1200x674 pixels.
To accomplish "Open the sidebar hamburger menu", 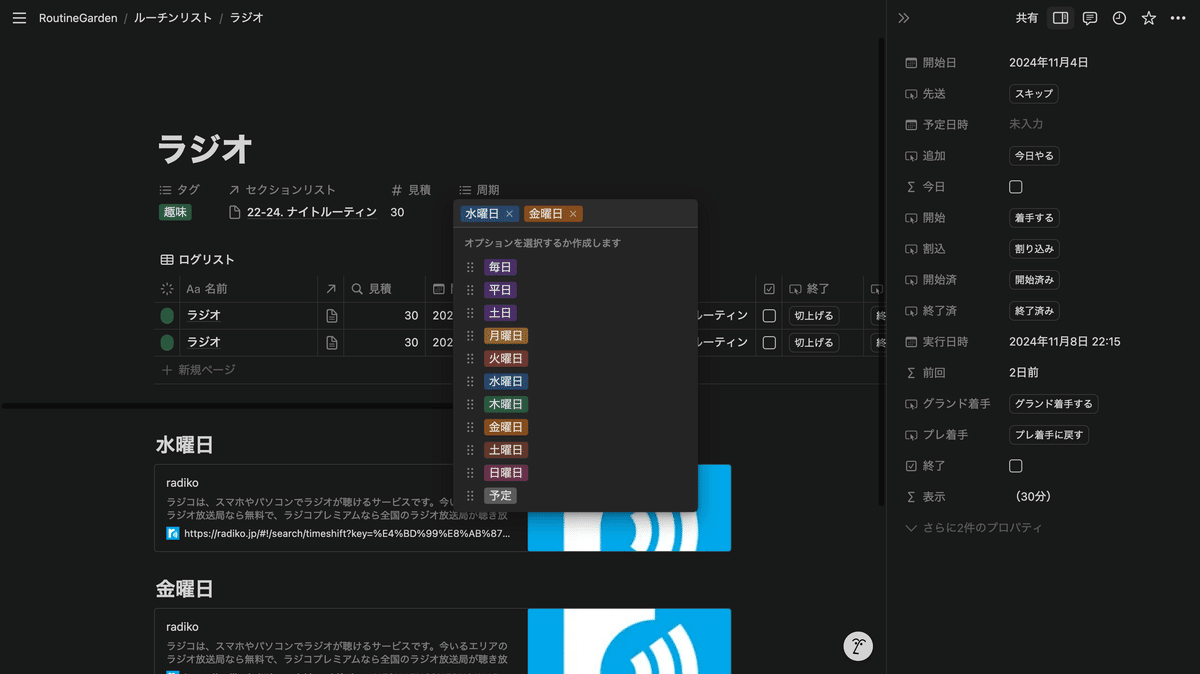I will (19, 18).
